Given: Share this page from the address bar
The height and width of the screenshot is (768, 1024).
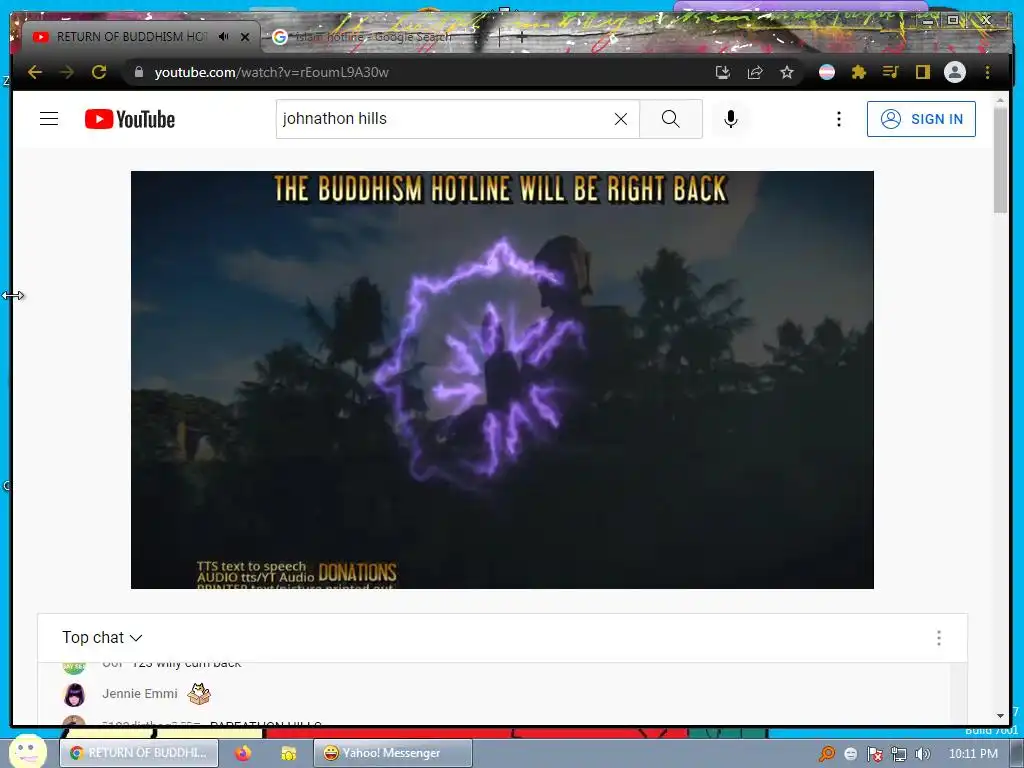Looking at the screenshot, I should coord(755,72).
